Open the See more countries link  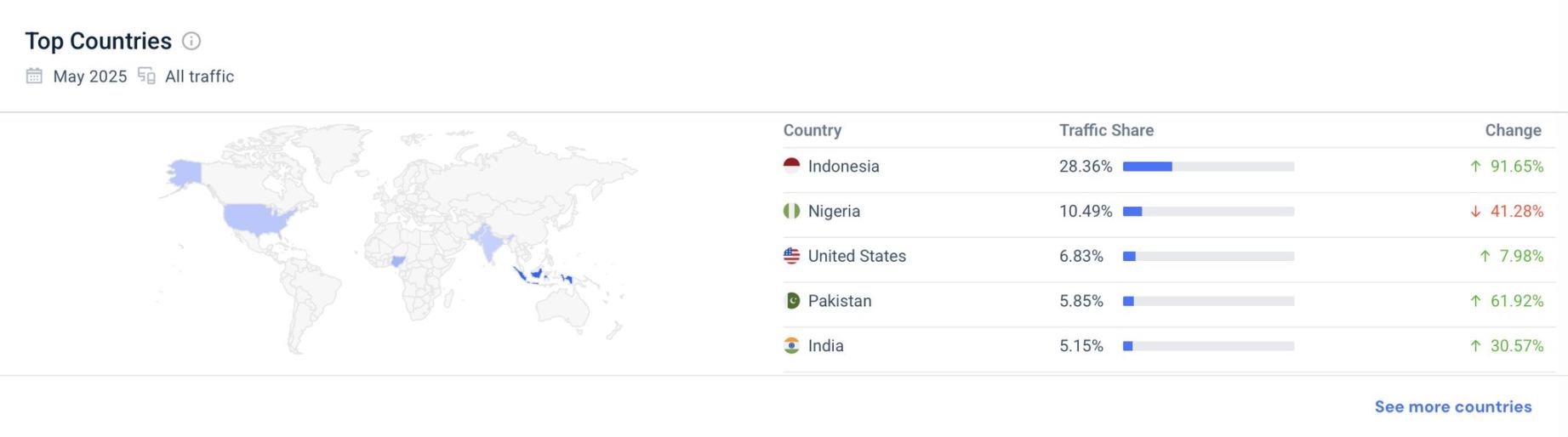(1452, 406)
